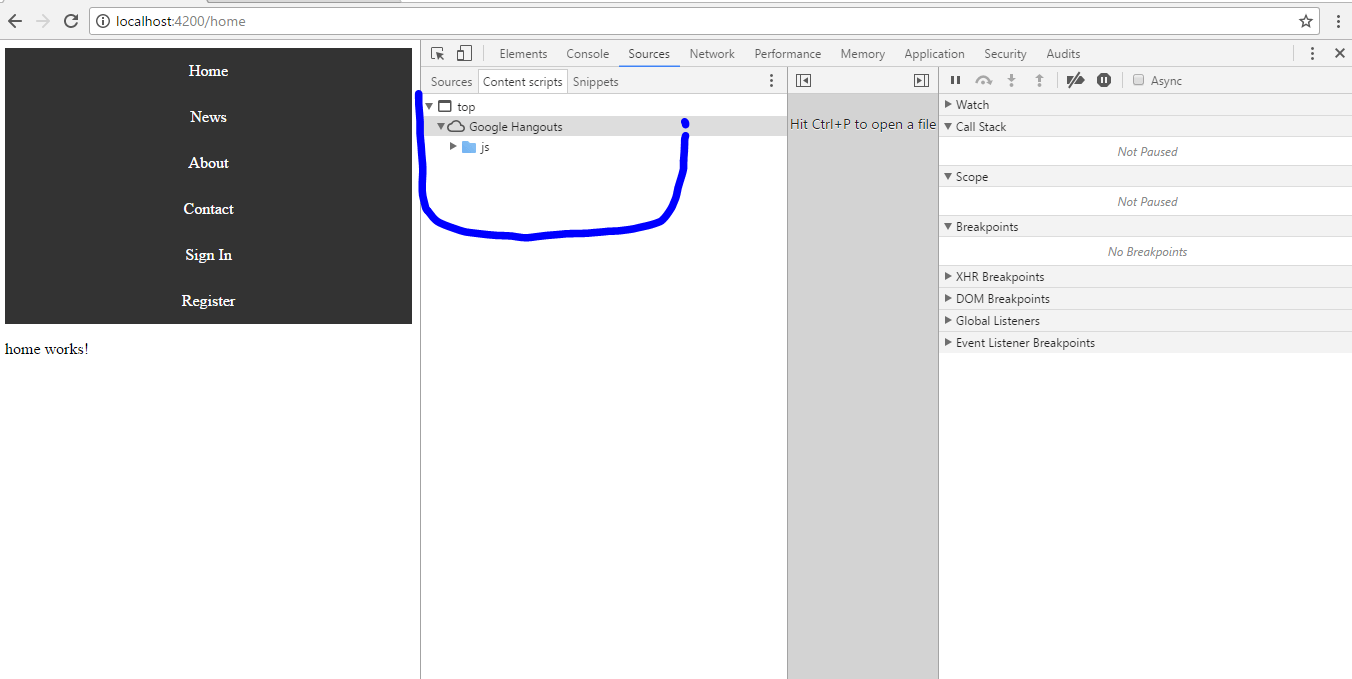
Task: Go to the Contact page link
Action: coord(208,209)
